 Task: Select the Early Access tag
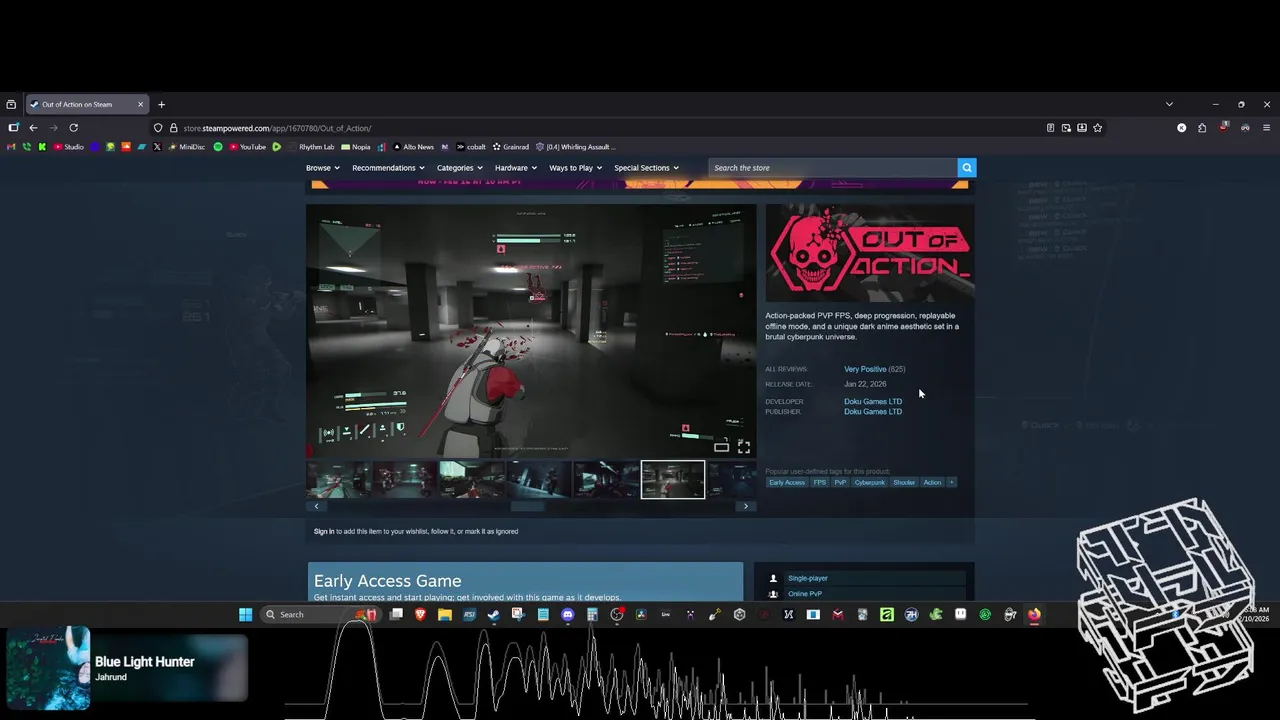click(x=787, y=483)
